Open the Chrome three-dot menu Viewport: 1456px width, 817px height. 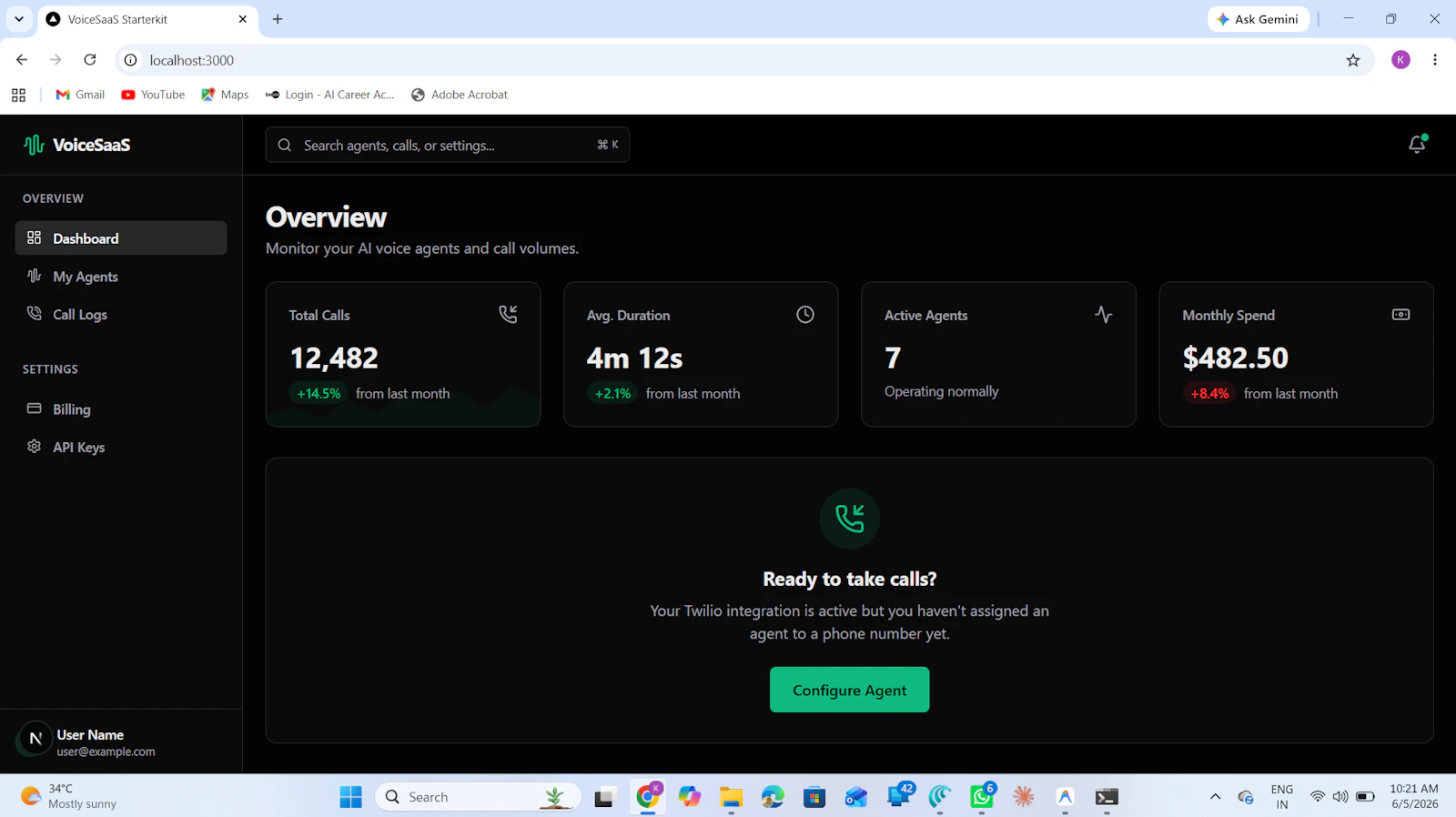click(x=1435, y=60)
